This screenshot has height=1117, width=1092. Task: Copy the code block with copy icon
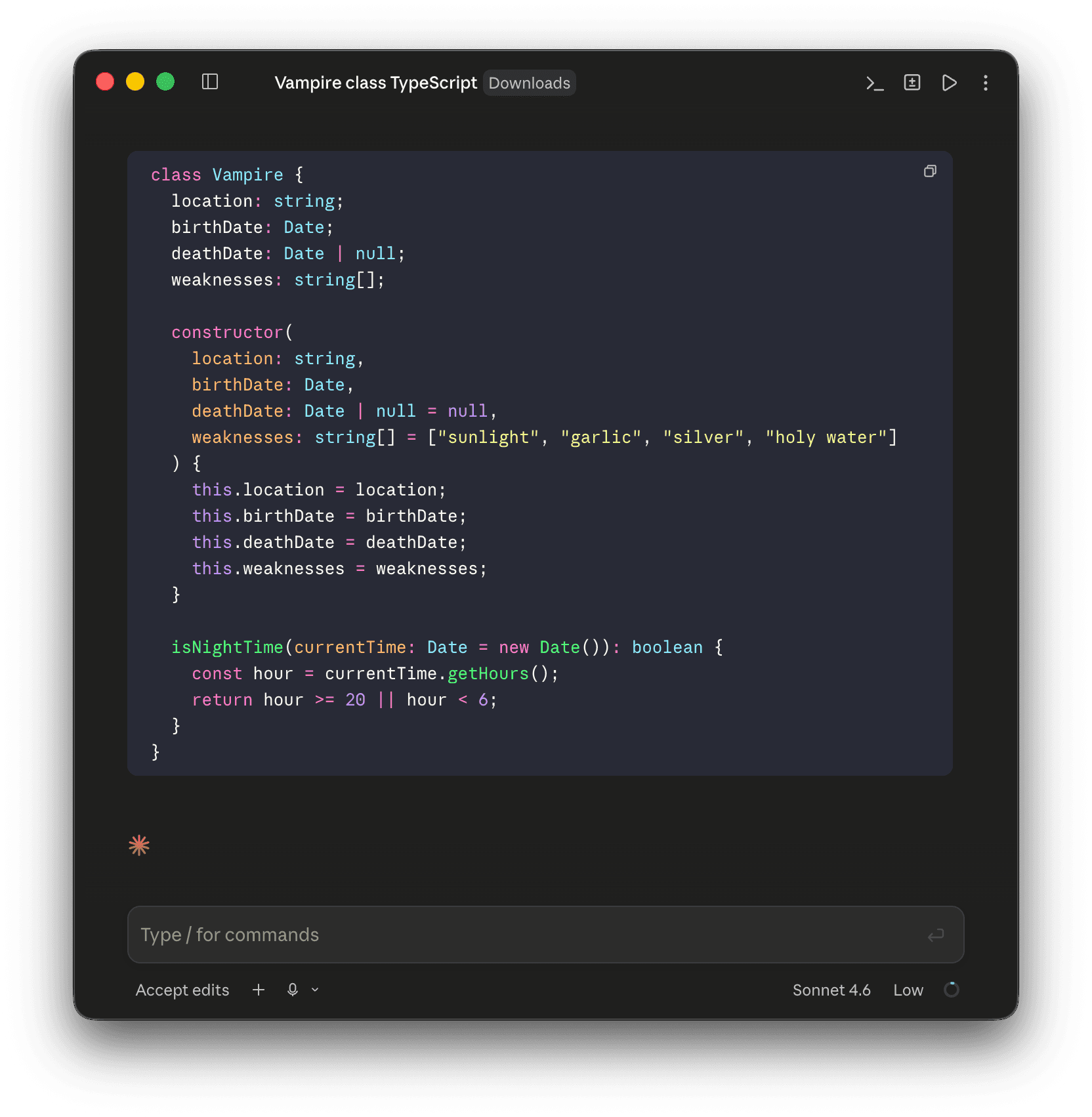pyautogui.click(x=930, y=171)
